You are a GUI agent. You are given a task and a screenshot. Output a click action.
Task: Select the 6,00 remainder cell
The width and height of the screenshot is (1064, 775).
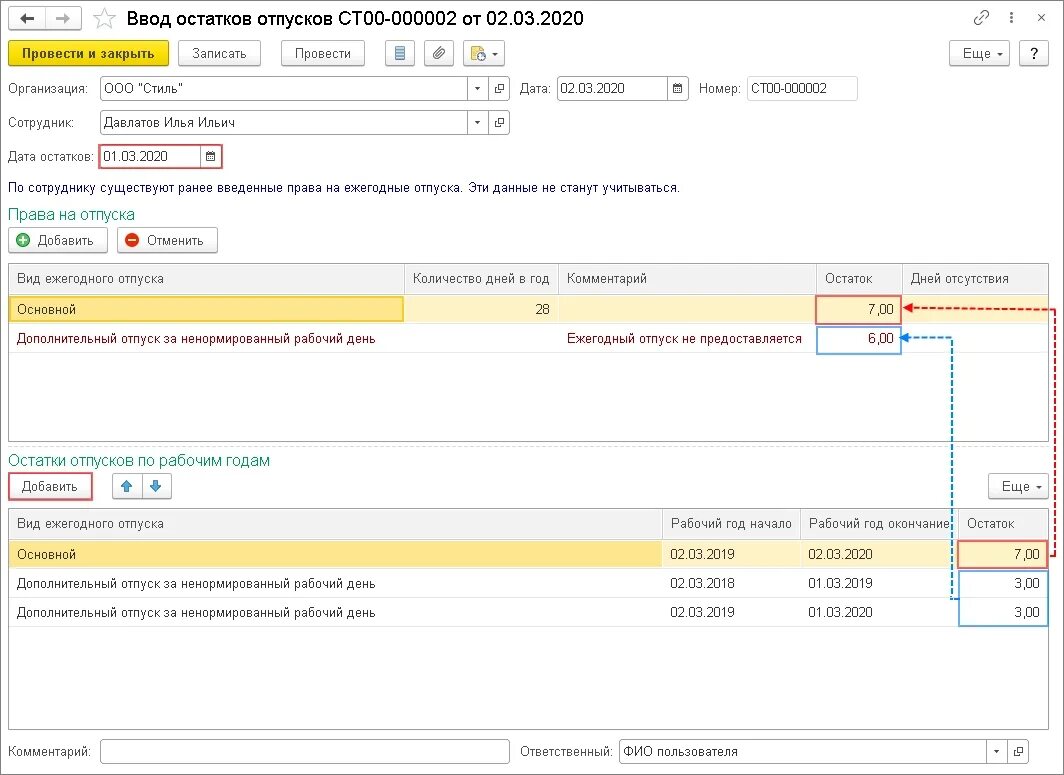point(858,339)
